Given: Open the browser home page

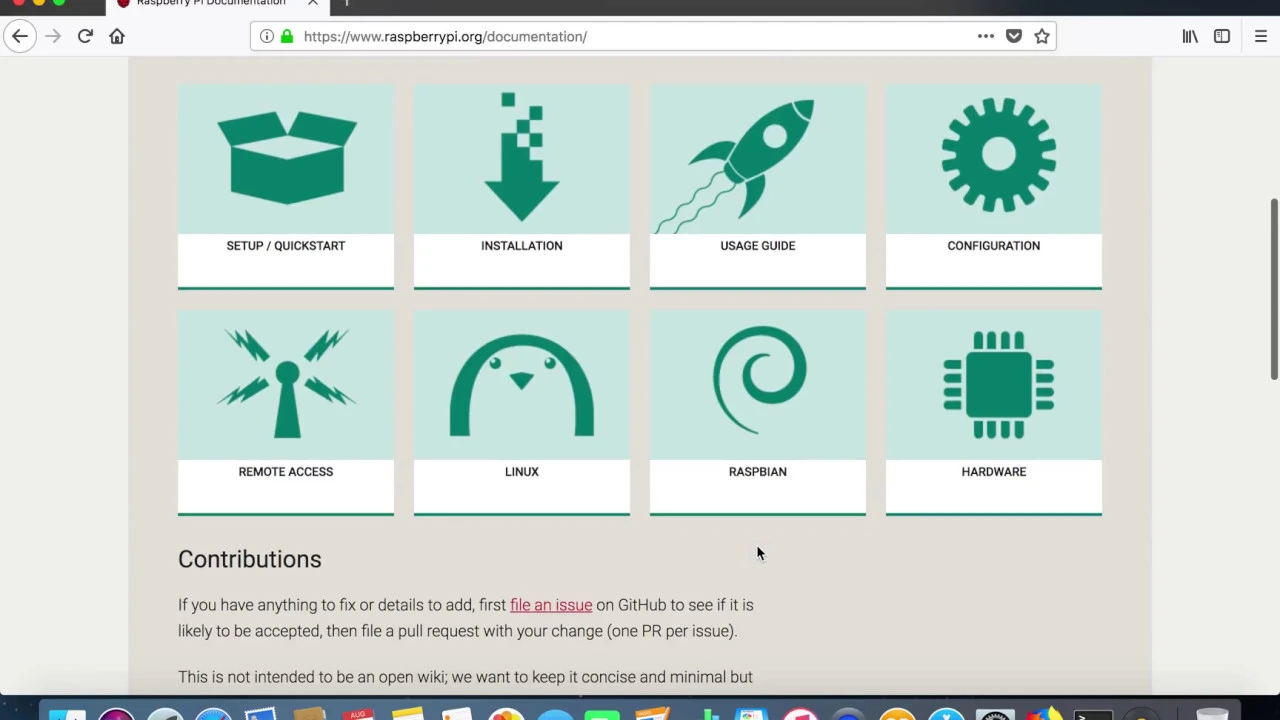Looking at the screenshot, I should [117, 36].
